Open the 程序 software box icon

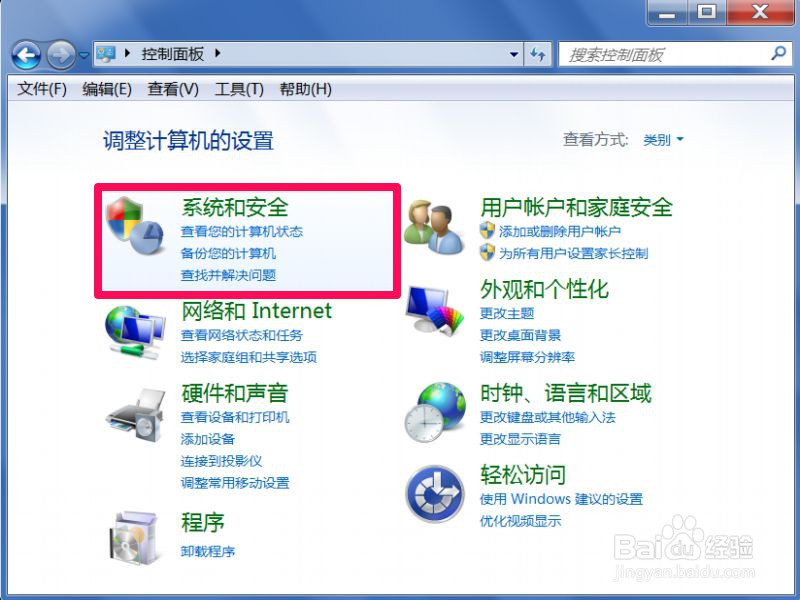pos(134,538)
